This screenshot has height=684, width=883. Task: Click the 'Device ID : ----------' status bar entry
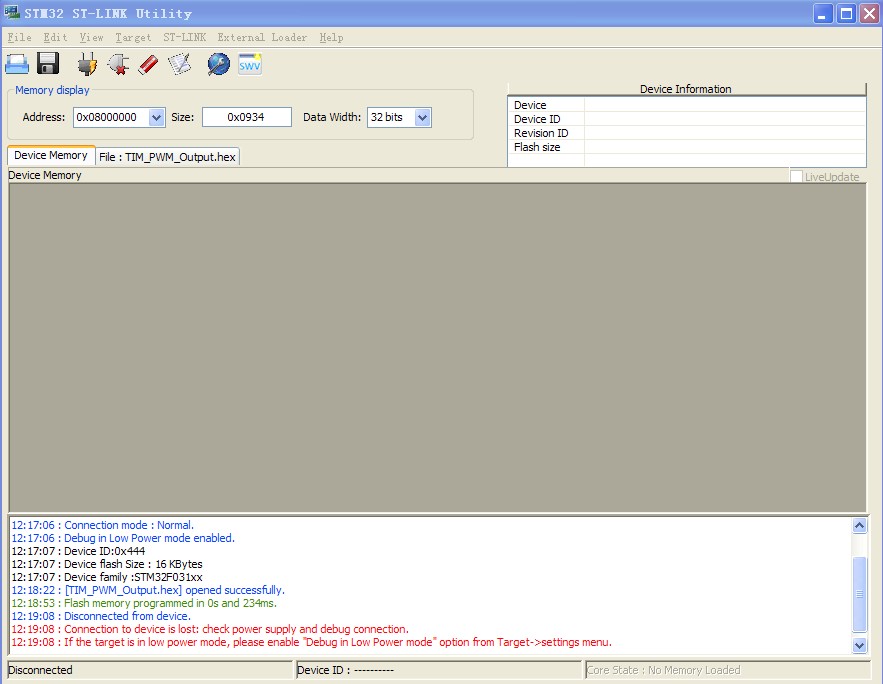438,670
